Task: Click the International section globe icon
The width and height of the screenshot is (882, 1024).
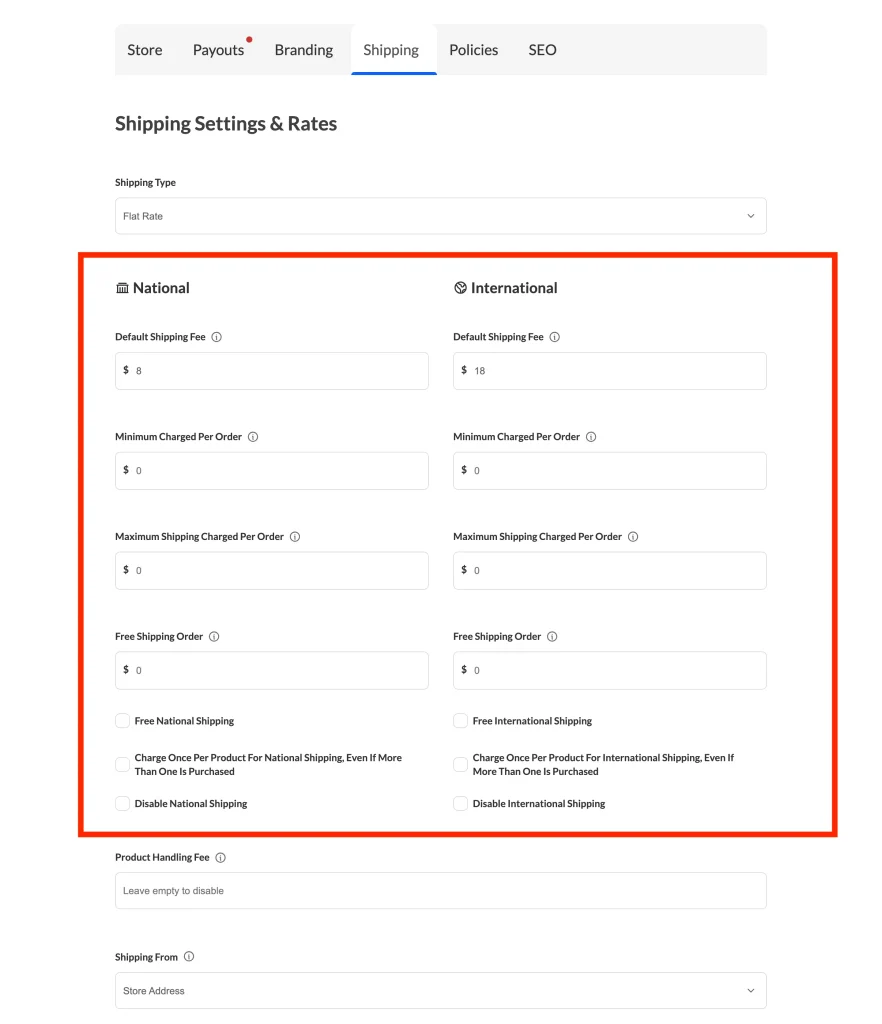Action: (460, 287)
